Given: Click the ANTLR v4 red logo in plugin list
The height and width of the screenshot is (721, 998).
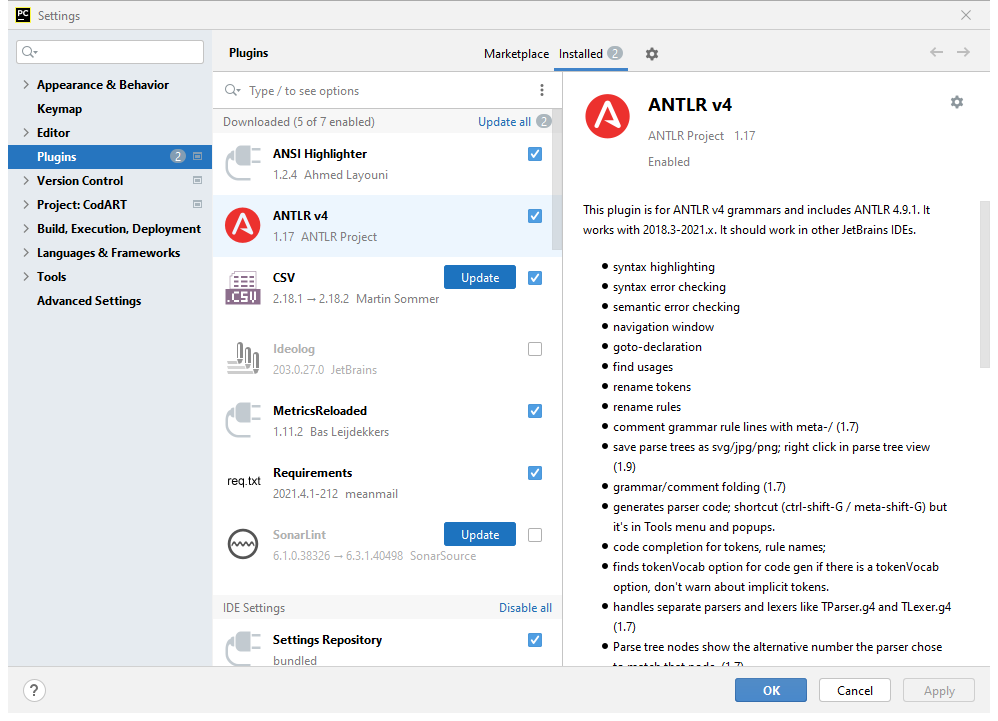Looking at the screenshot, I should [x=243, y=225].
